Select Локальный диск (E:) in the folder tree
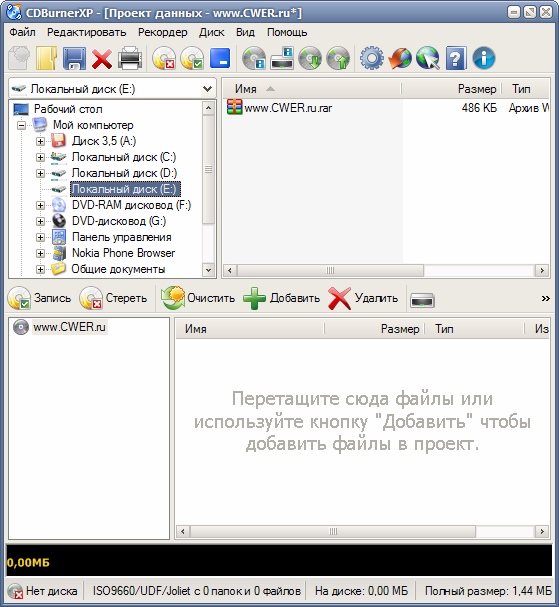This screenshot has height=607, width=559. pos(125,189)
